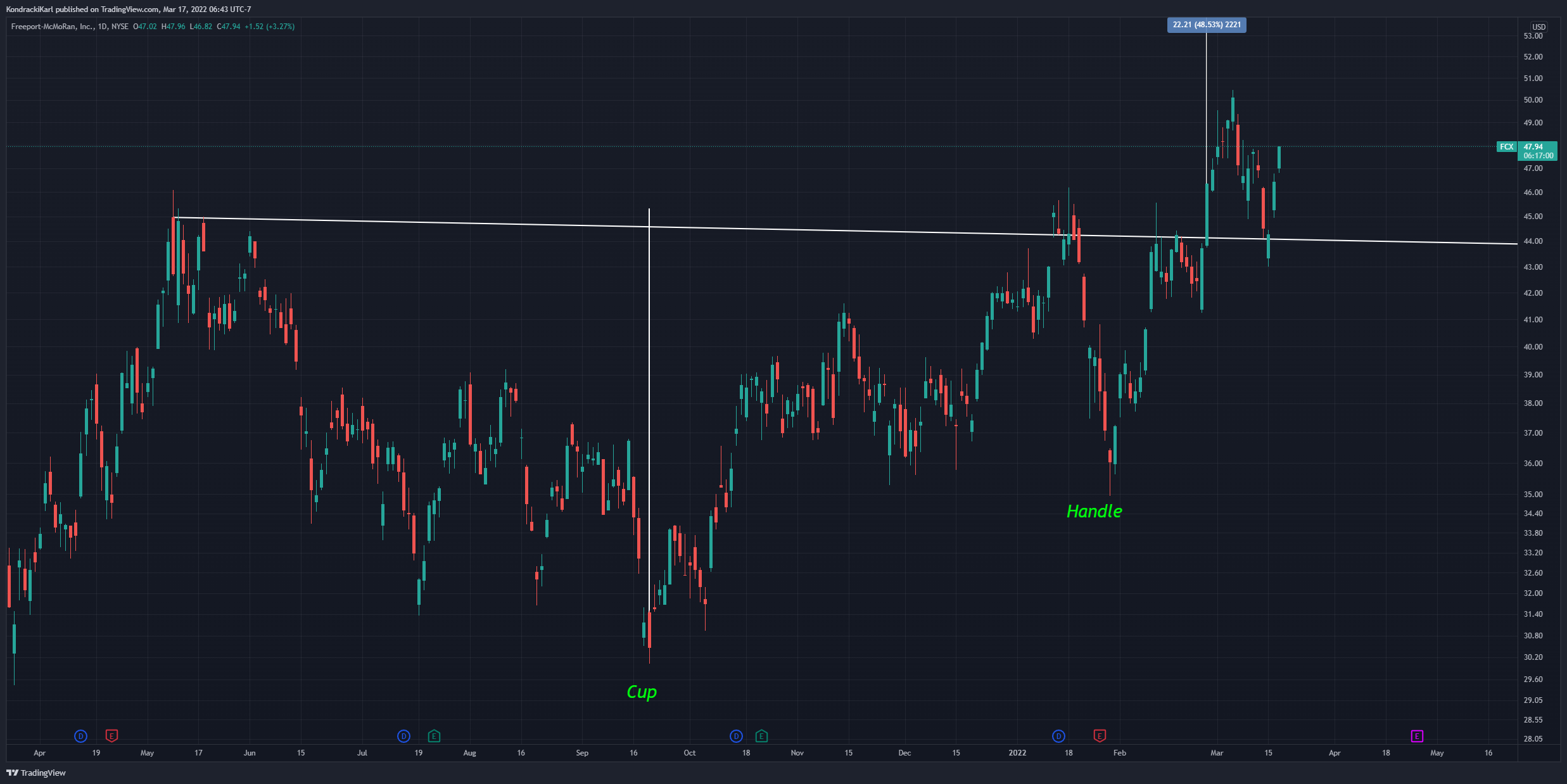This screenshot has height=784, width=1567.
Task: Click the red April 2021 earnings E marker
Action: tap(111, 736)
